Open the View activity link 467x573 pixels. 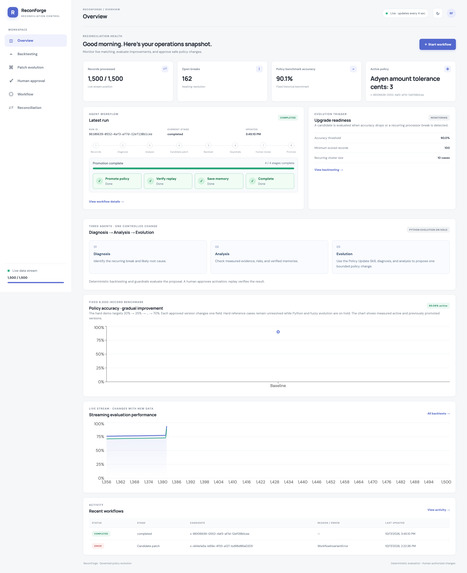438,510
